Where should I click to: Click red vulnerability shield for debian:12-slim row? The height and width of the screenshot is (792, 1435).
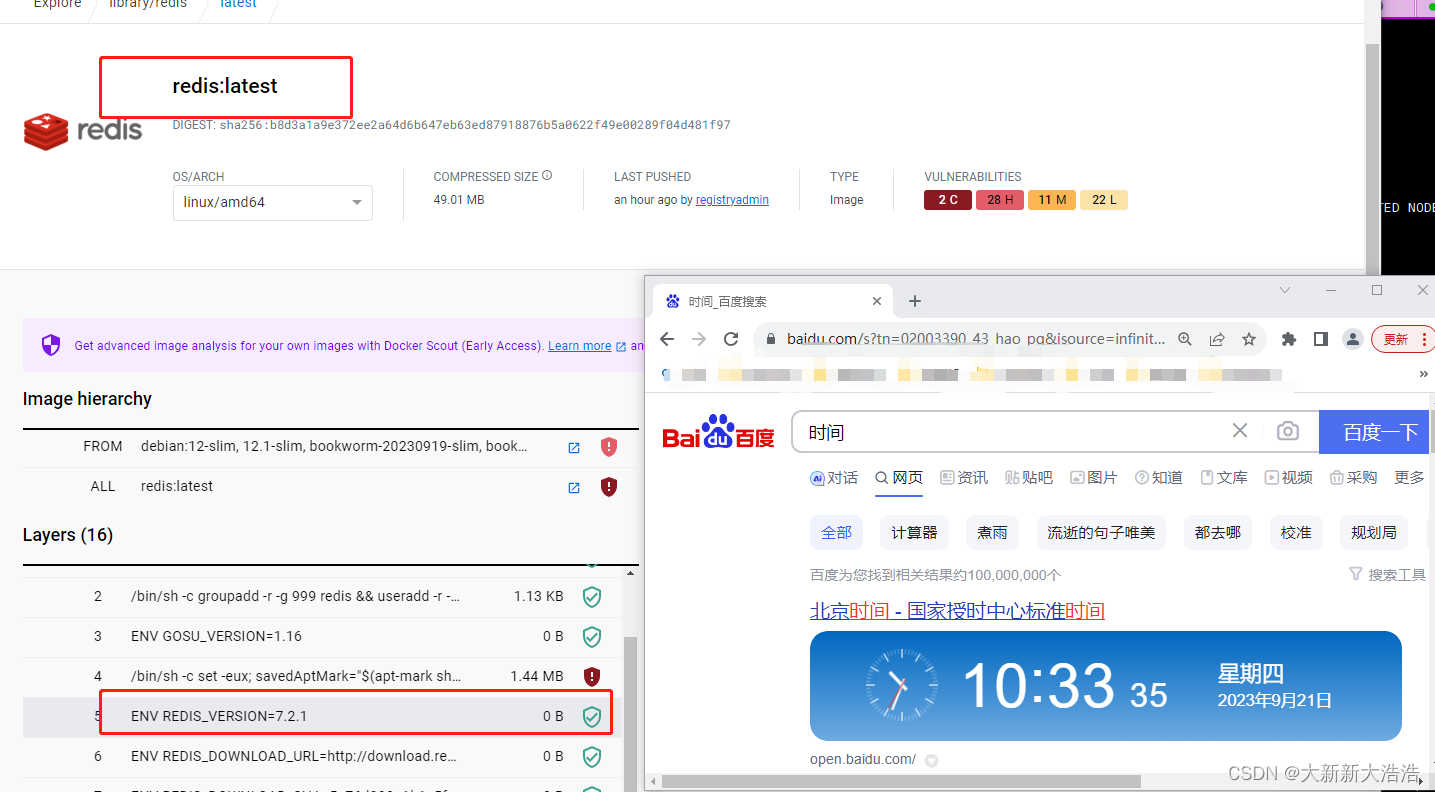[x=609, y=447]
